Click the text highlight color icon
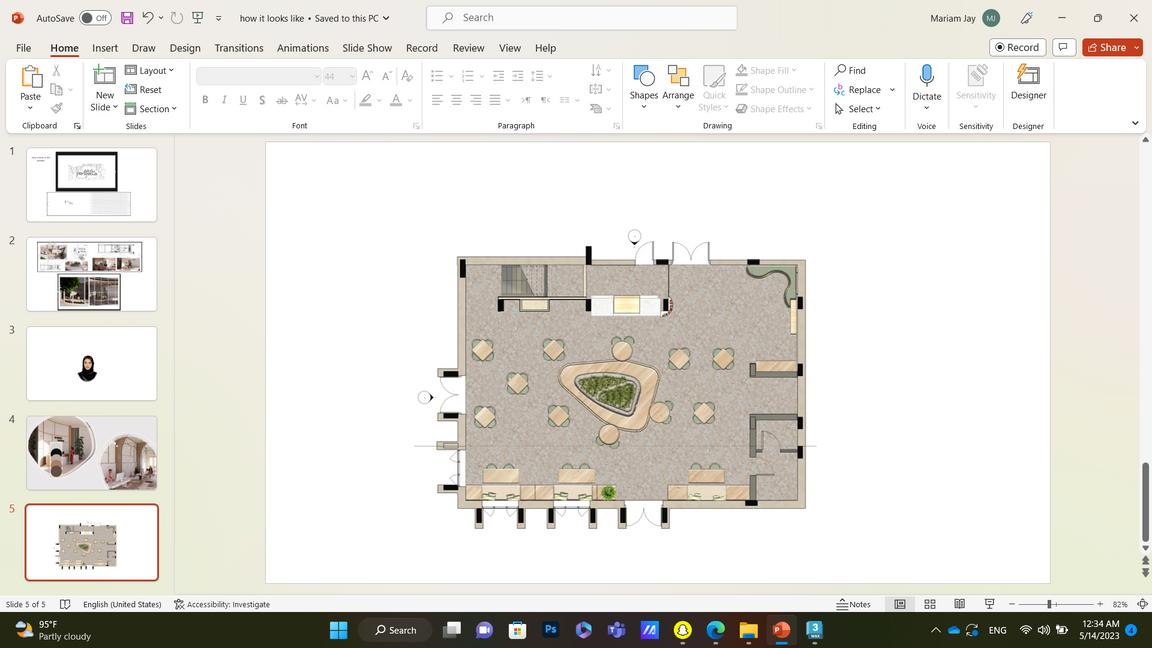Viewport: 1152px width, 648px height. coord(365,100)
